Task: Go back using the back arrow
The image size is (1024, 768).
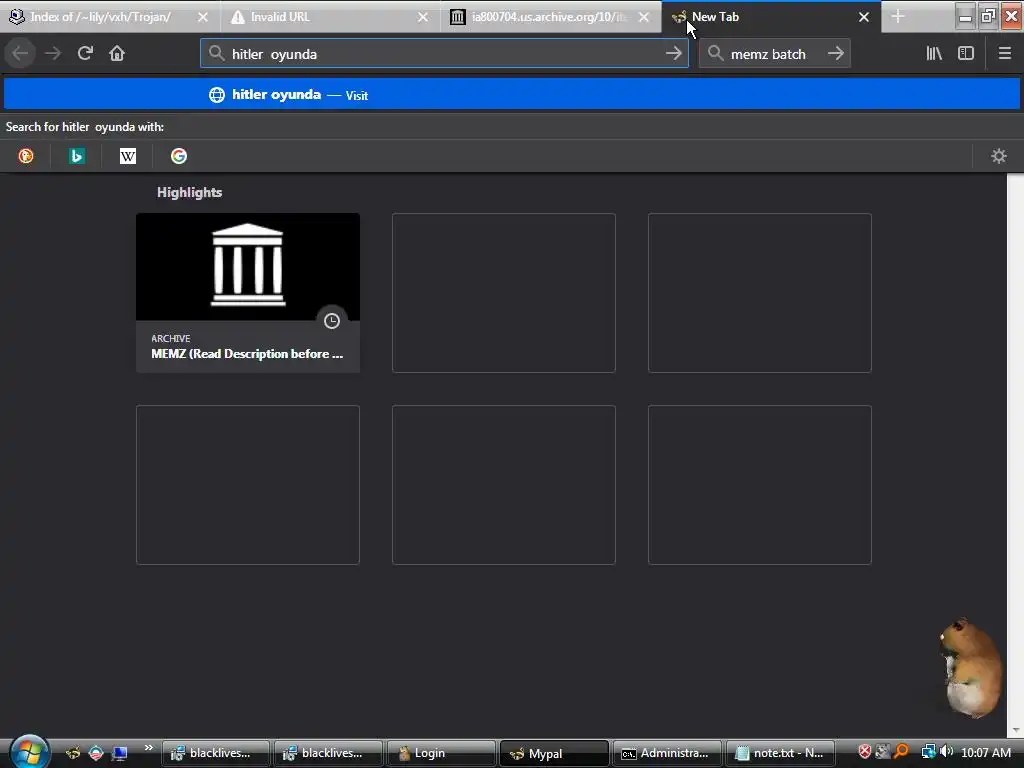Action: coord(20,54)
